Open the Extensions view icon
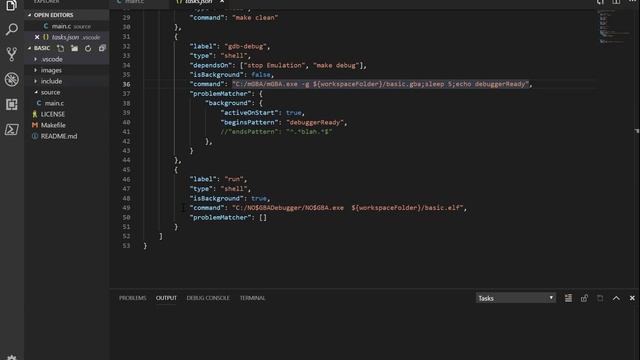This screenshot has height=360, width=640. tap(11, 104)
